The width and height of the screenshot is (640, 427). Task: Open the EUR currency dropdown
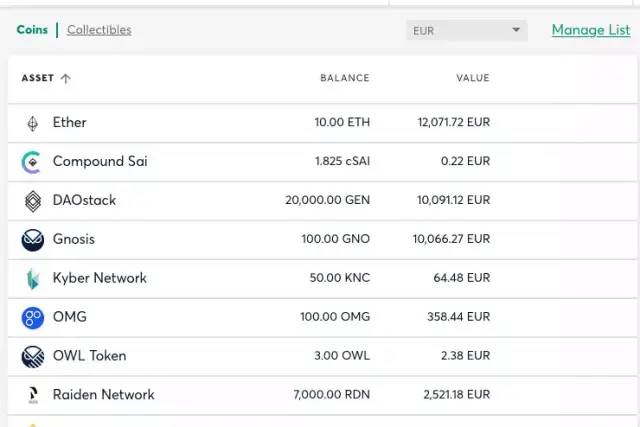coord(467,31)
